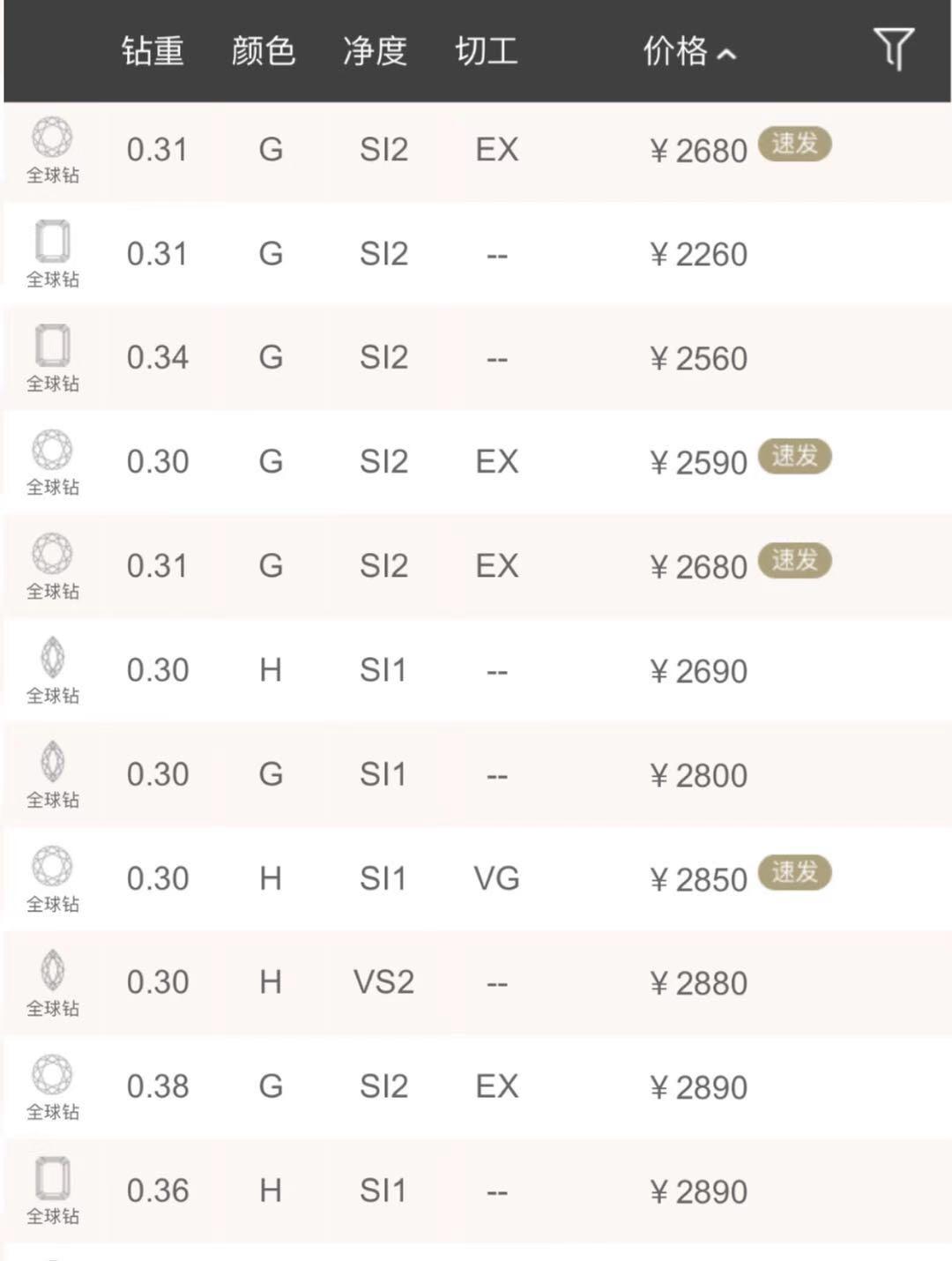
Task: Select the ¥2560 price entry
Action: click(x=698, y=359)
